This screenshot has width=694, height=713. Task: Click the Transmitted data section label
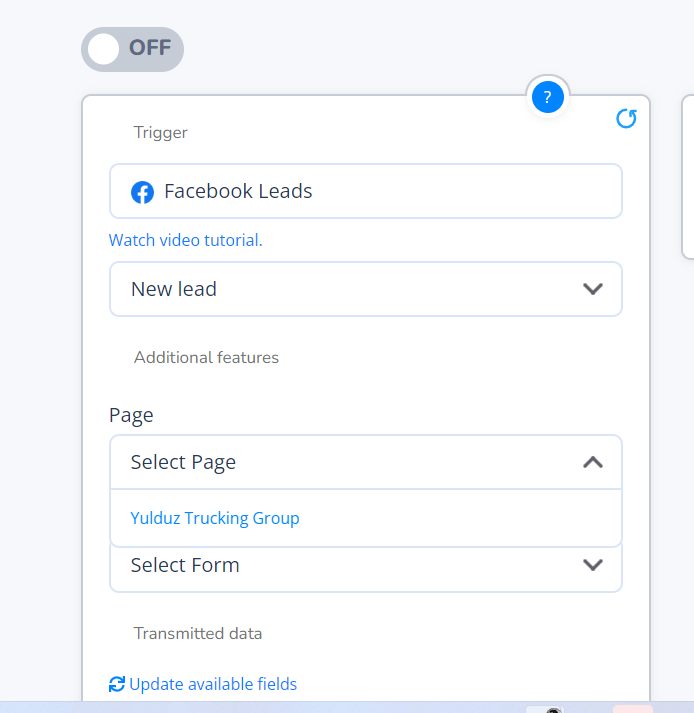click(198, 633)
